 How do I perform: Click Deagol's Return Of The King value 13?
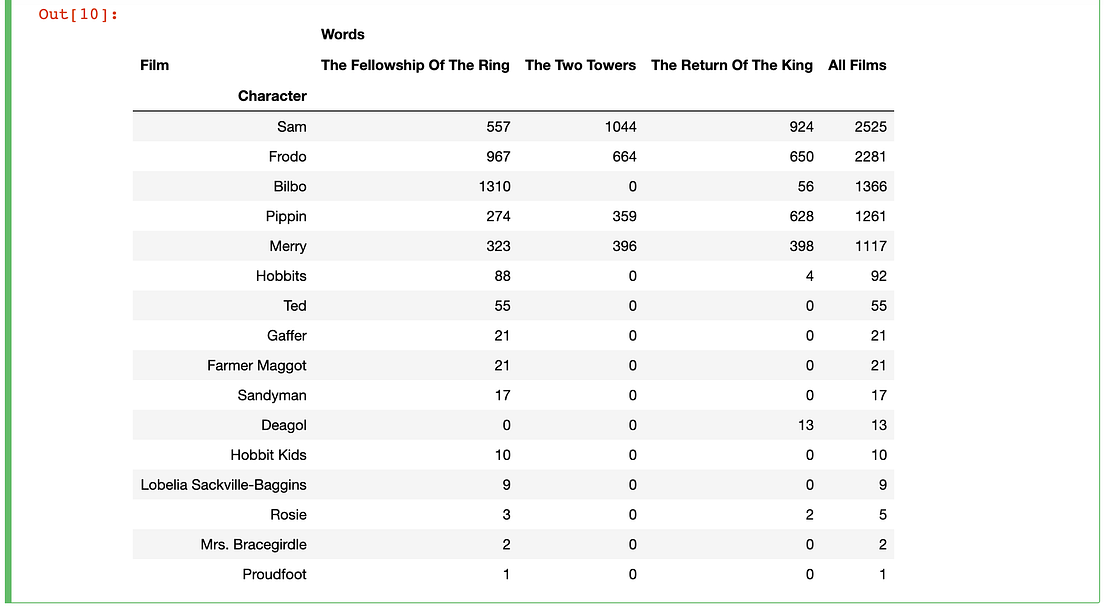pos(805,425)
